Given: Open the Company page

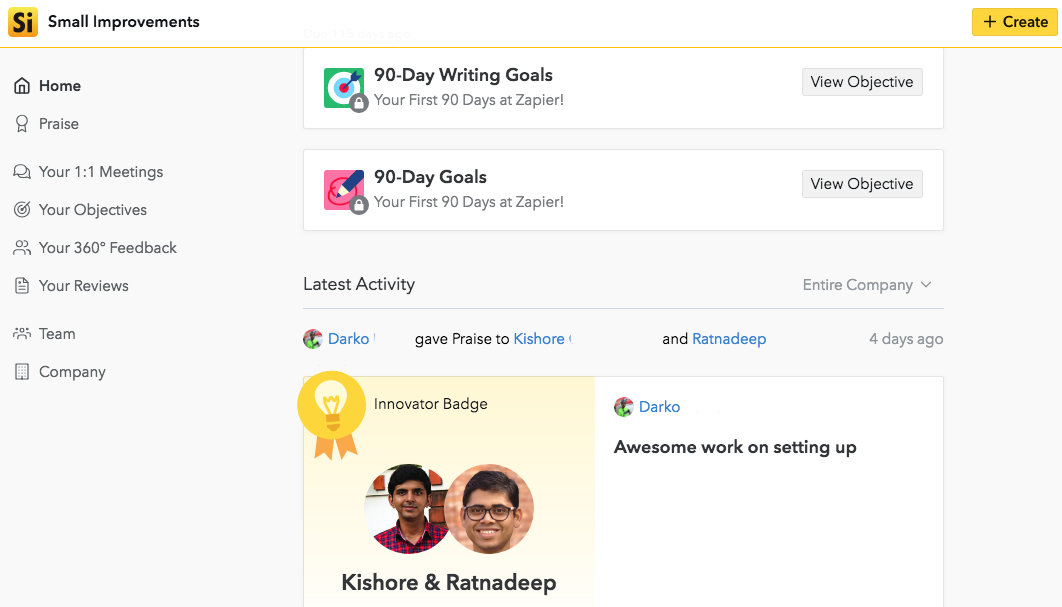Looking at the screenshot, I should 72,371.
